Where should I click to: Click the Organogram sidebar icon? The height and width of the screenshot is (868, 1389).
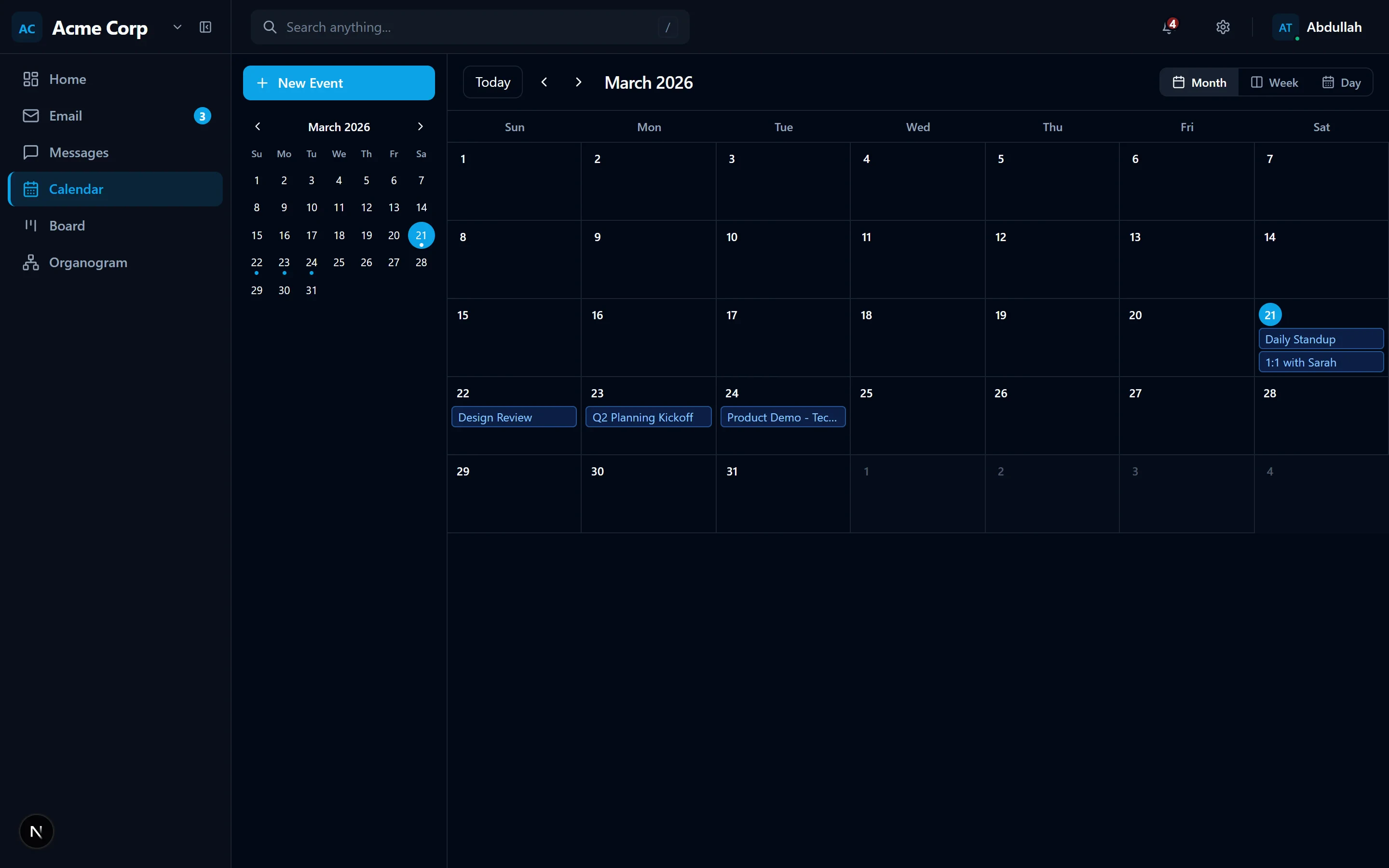[30, 262]
